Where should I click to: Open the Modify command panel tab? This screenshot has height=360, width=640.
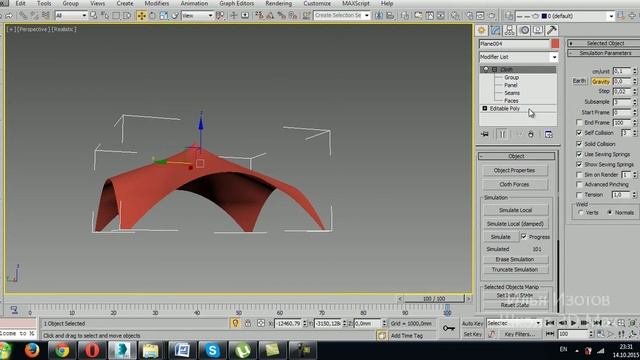coord(496,30)
